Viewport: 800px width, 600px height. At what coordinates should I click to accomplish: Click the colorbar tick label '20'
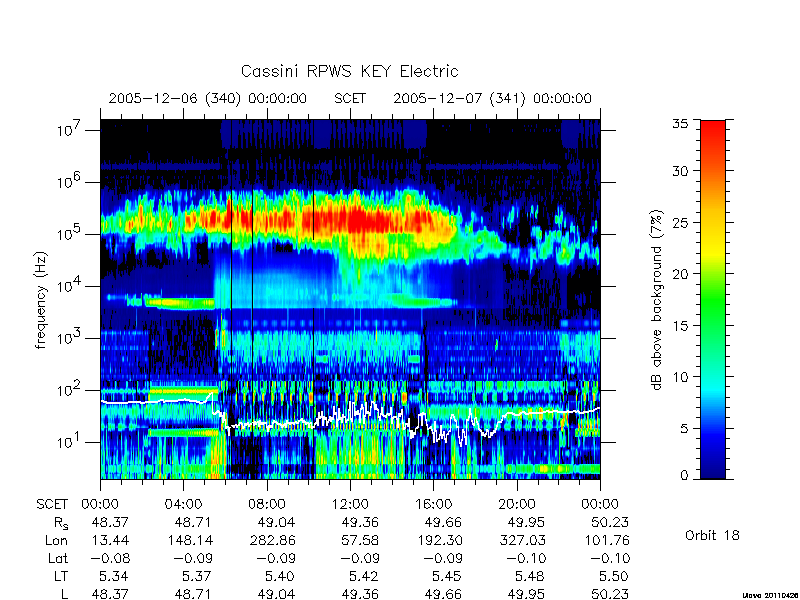point(680,273)
